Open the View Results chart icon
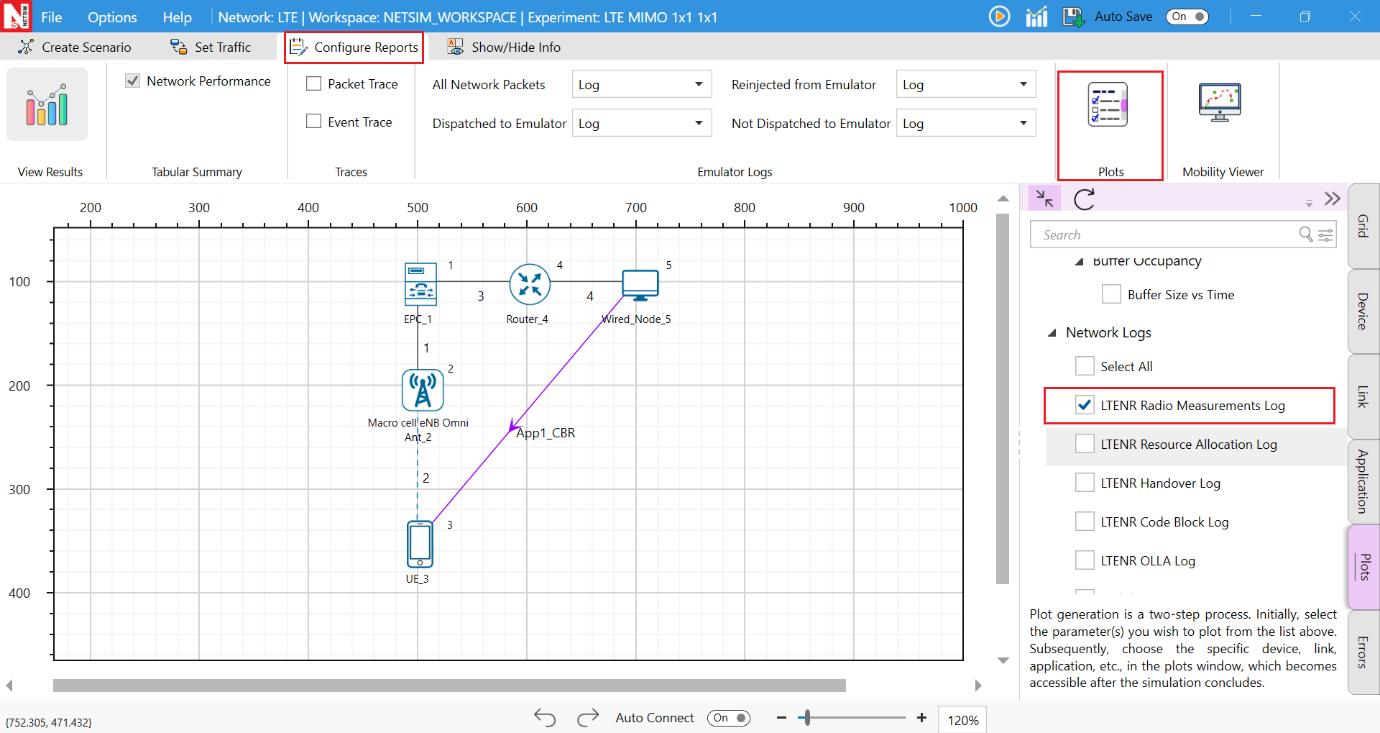This screenshot has height=733, width=1380. tap(47, 105)
